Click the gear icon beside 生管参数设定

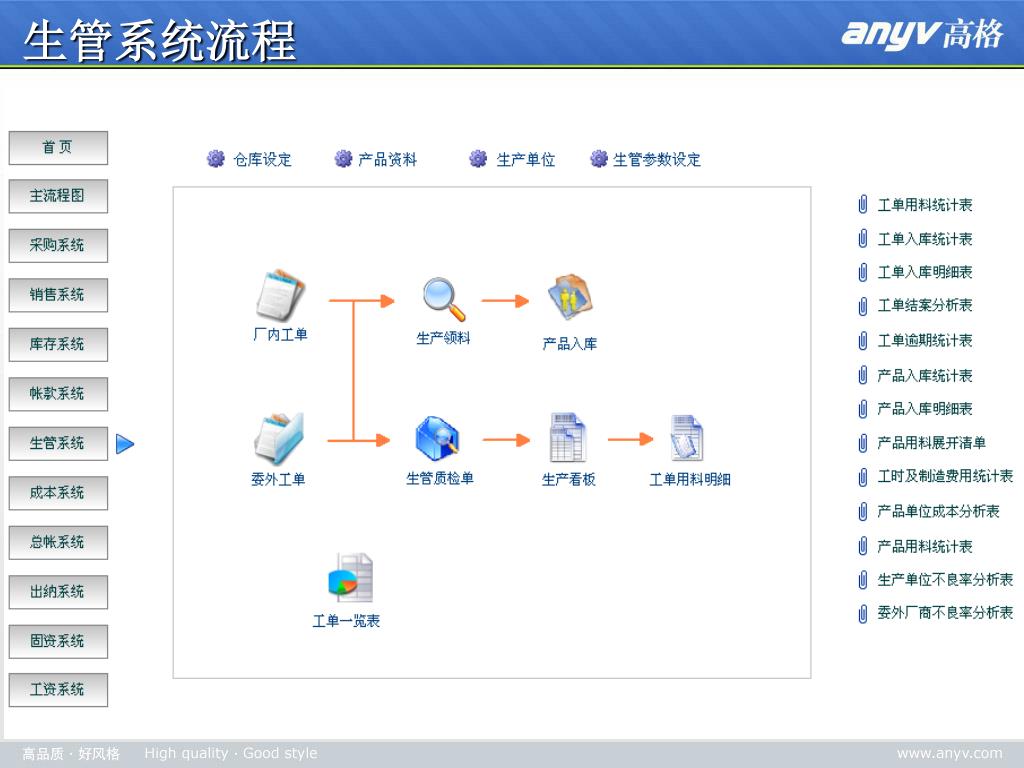[599, 159]
